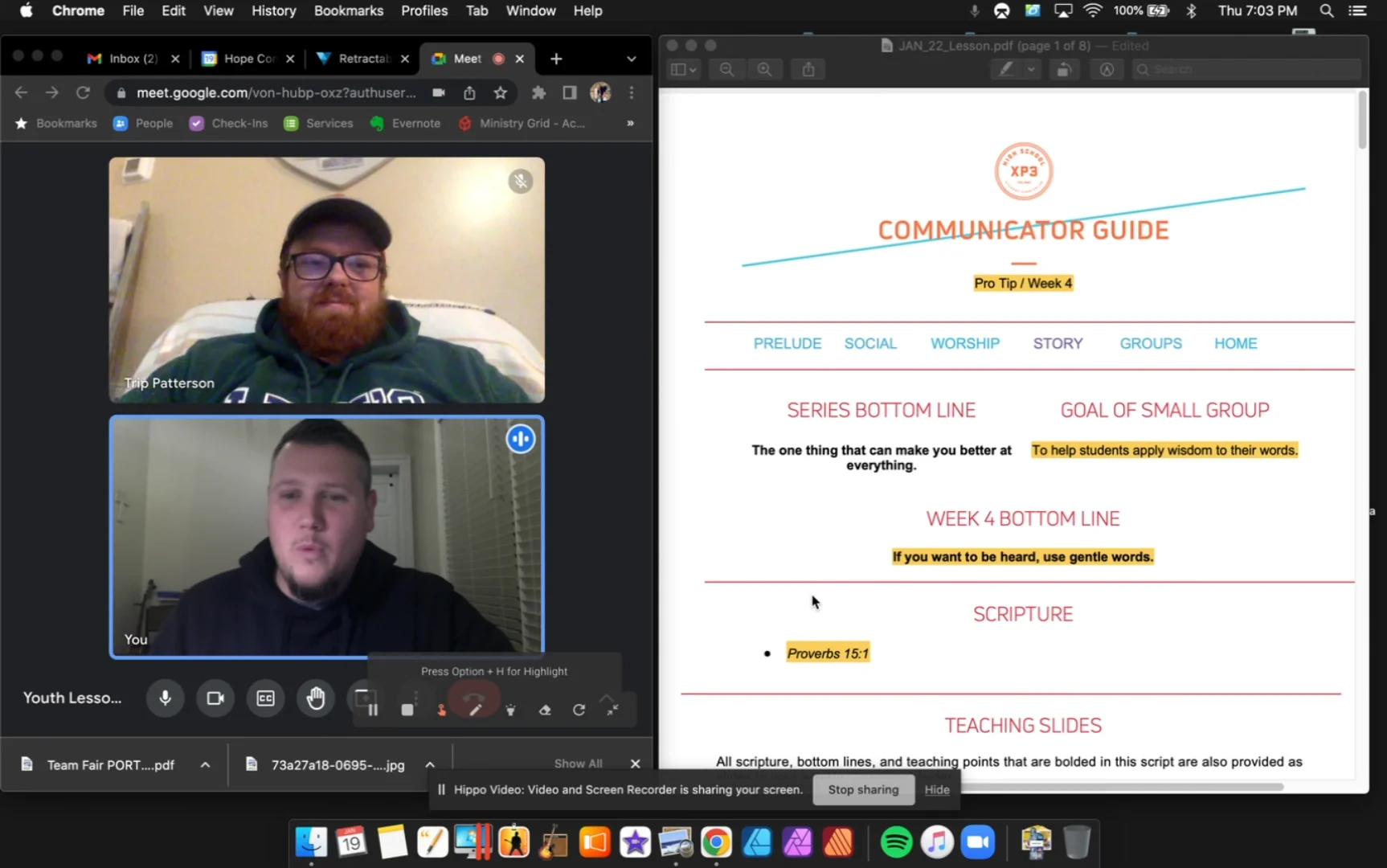Expand the 73a27a18 jpg attachment options
Screen dimensions: 1387x868
(430, 764)
